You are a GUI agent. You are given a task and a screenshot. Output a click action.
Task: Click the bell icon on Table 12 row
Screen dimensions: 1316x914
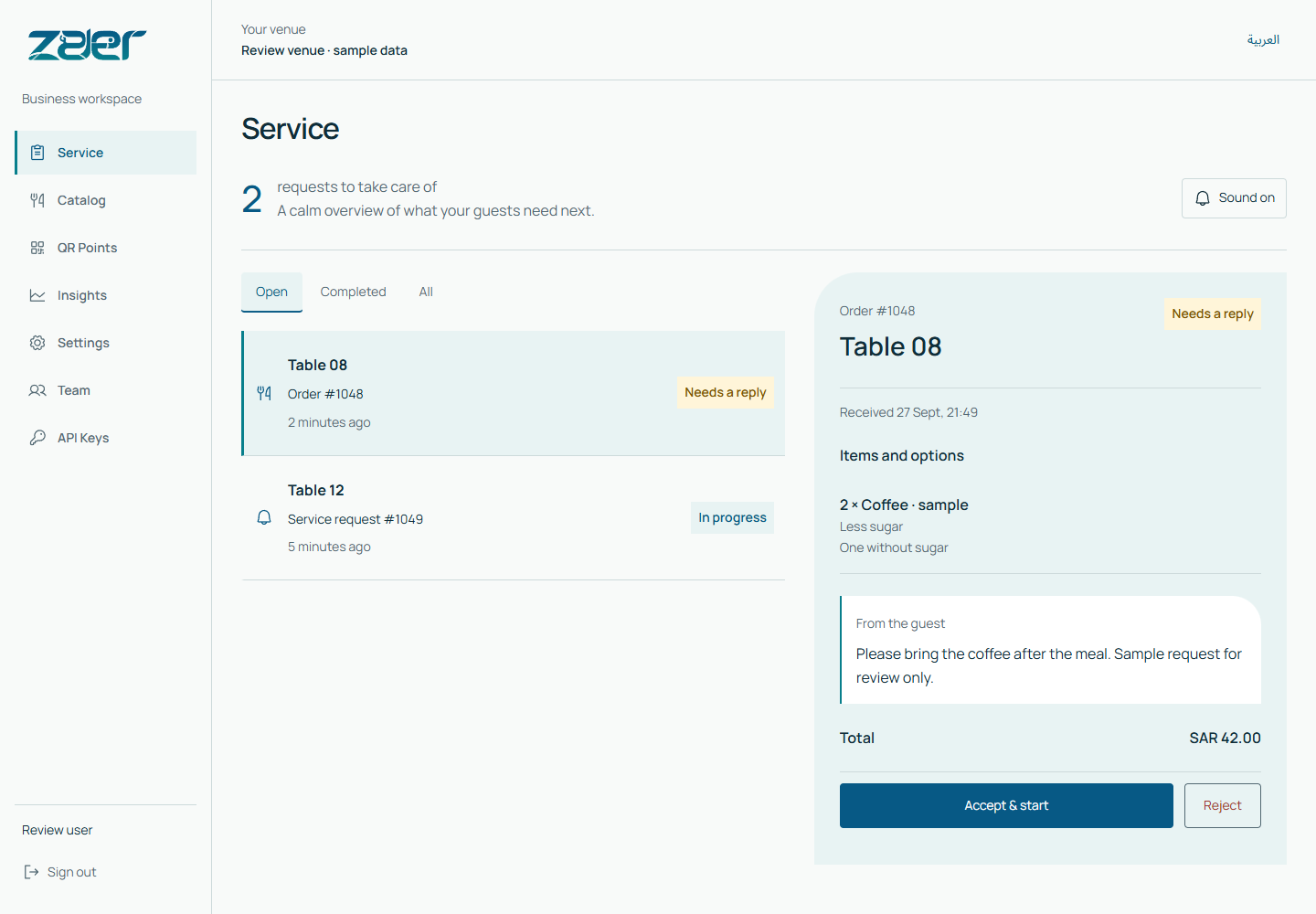tap(264, 517)
